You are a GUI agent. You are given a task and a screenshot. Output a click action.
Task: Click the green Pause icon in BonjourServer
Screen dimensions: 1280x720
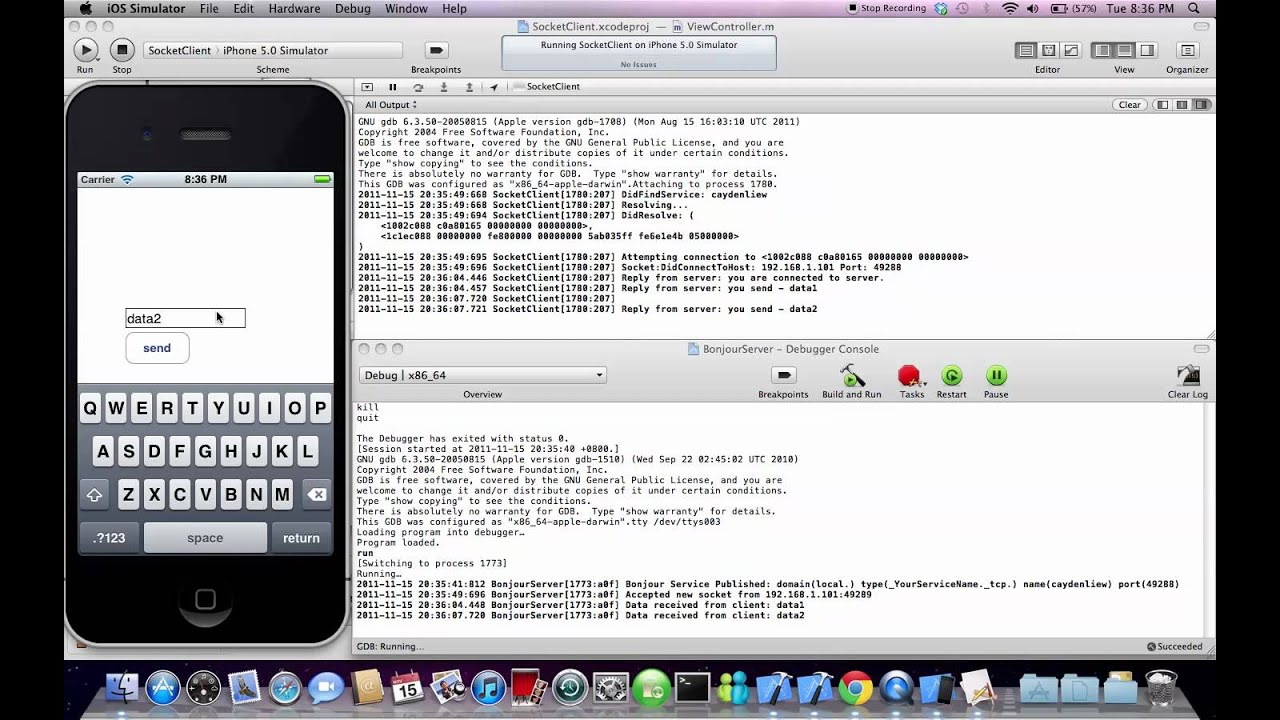[996, 376]
